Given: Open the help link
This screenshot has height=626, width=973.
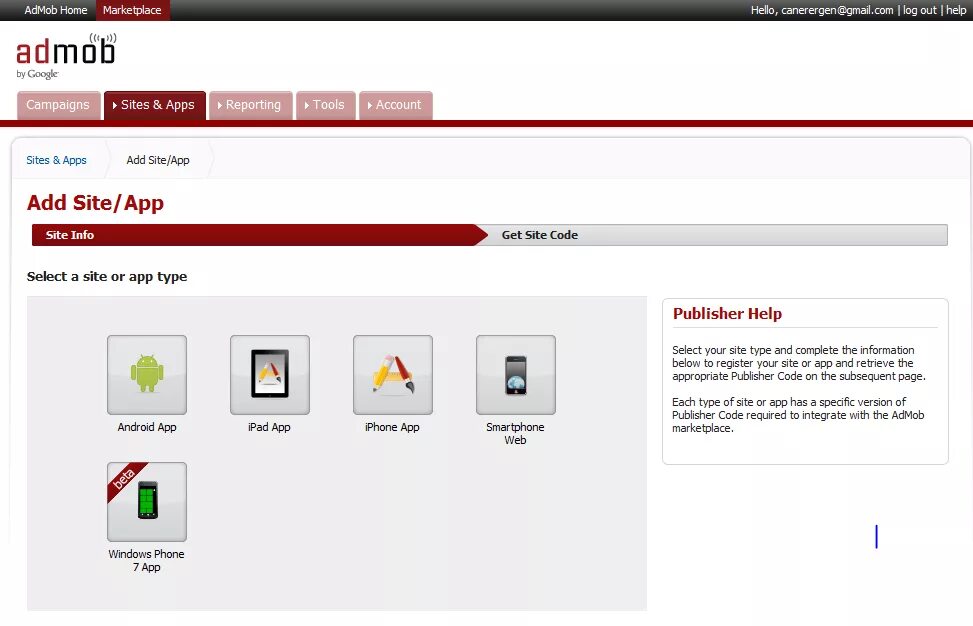Looking at the screenshot, I should coord(956,10).
